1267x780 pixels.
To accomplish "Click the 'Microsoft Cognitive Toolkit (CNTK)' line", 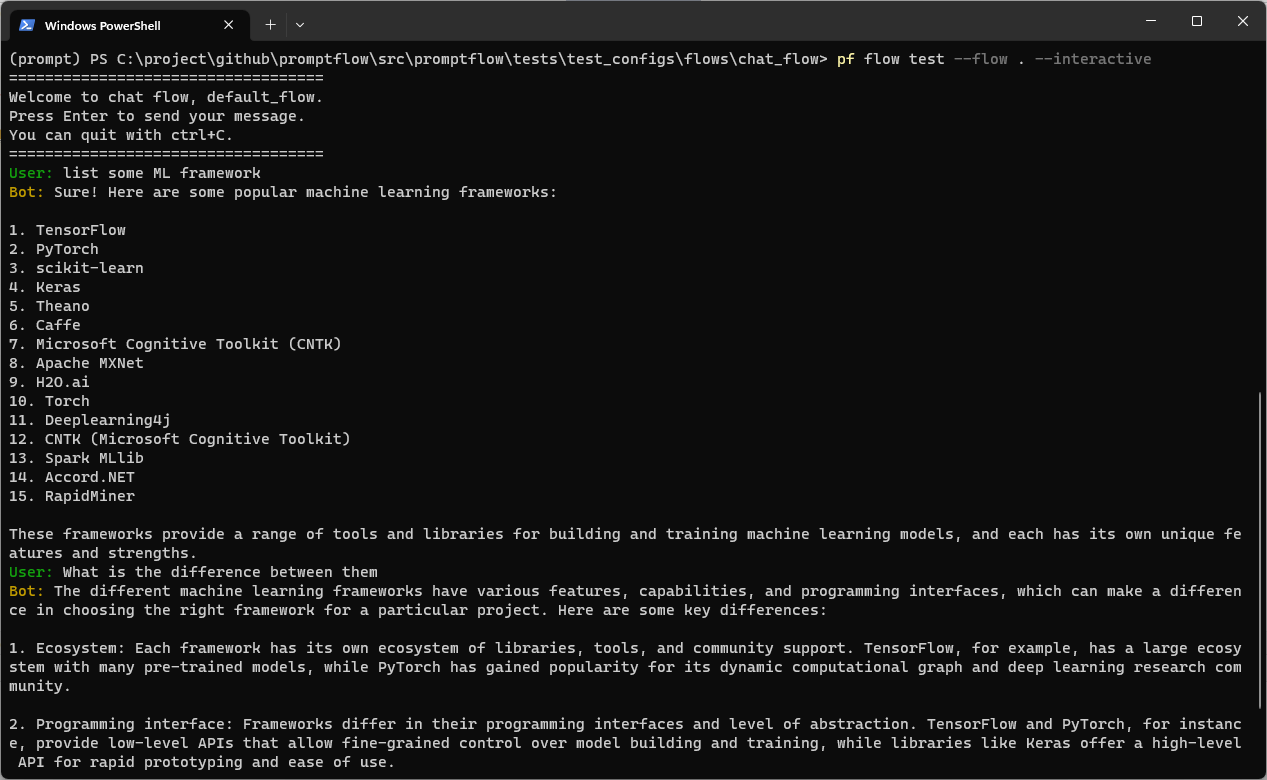I will pyautogui.click(x=188, y=344).
